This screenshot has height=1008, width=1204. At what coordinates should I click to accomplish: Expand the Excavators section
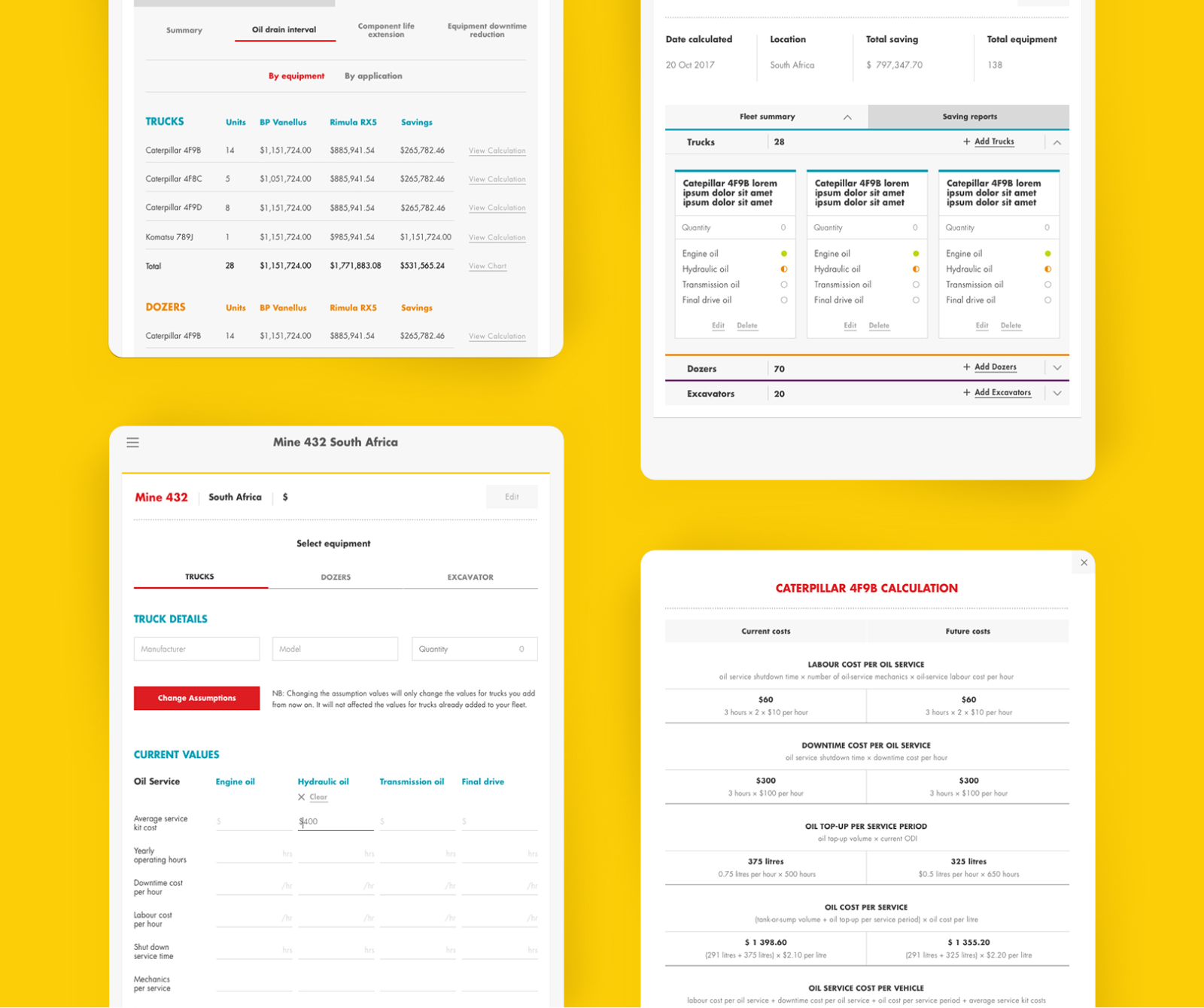(x=1057, y=394)
